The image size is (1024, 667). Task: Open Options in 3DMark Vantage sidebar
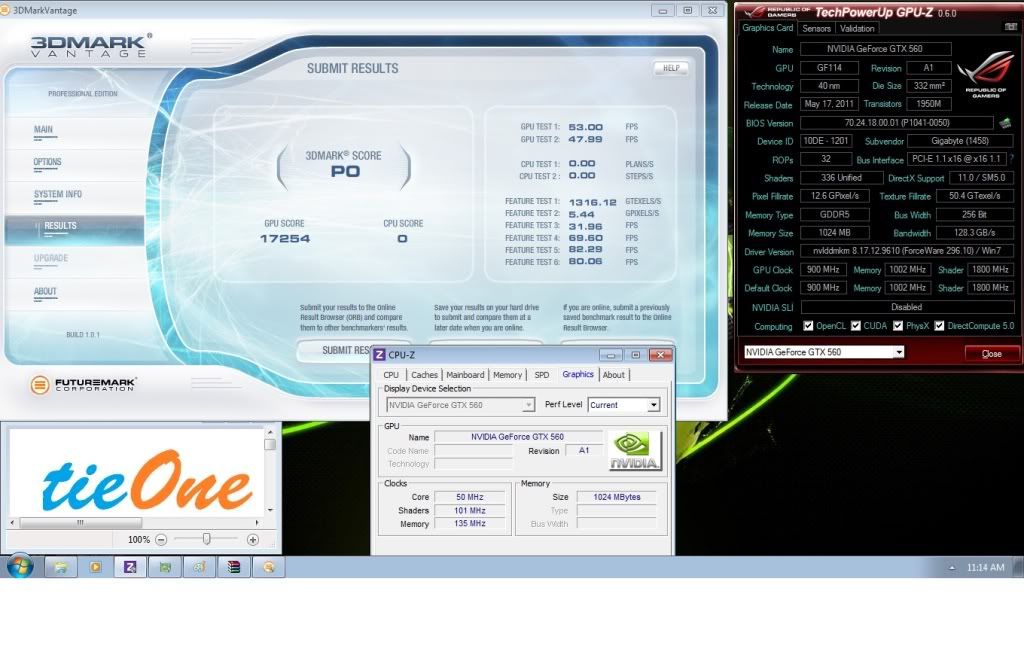(48, 162)
